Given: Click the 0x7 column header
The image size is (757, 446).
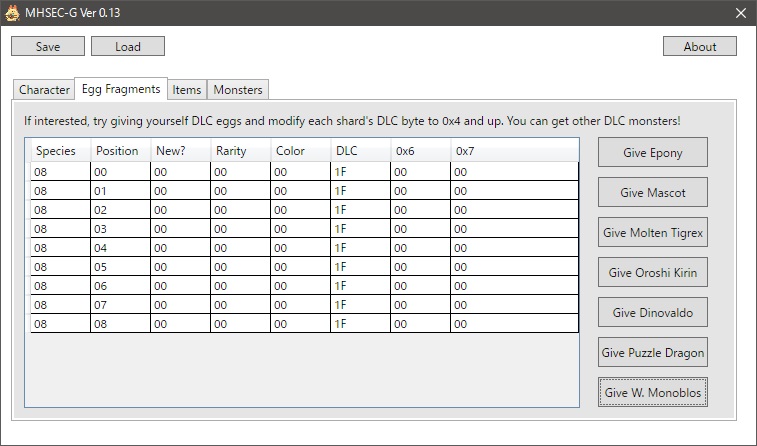Looking at the screenshot, I should click(515, 151).
